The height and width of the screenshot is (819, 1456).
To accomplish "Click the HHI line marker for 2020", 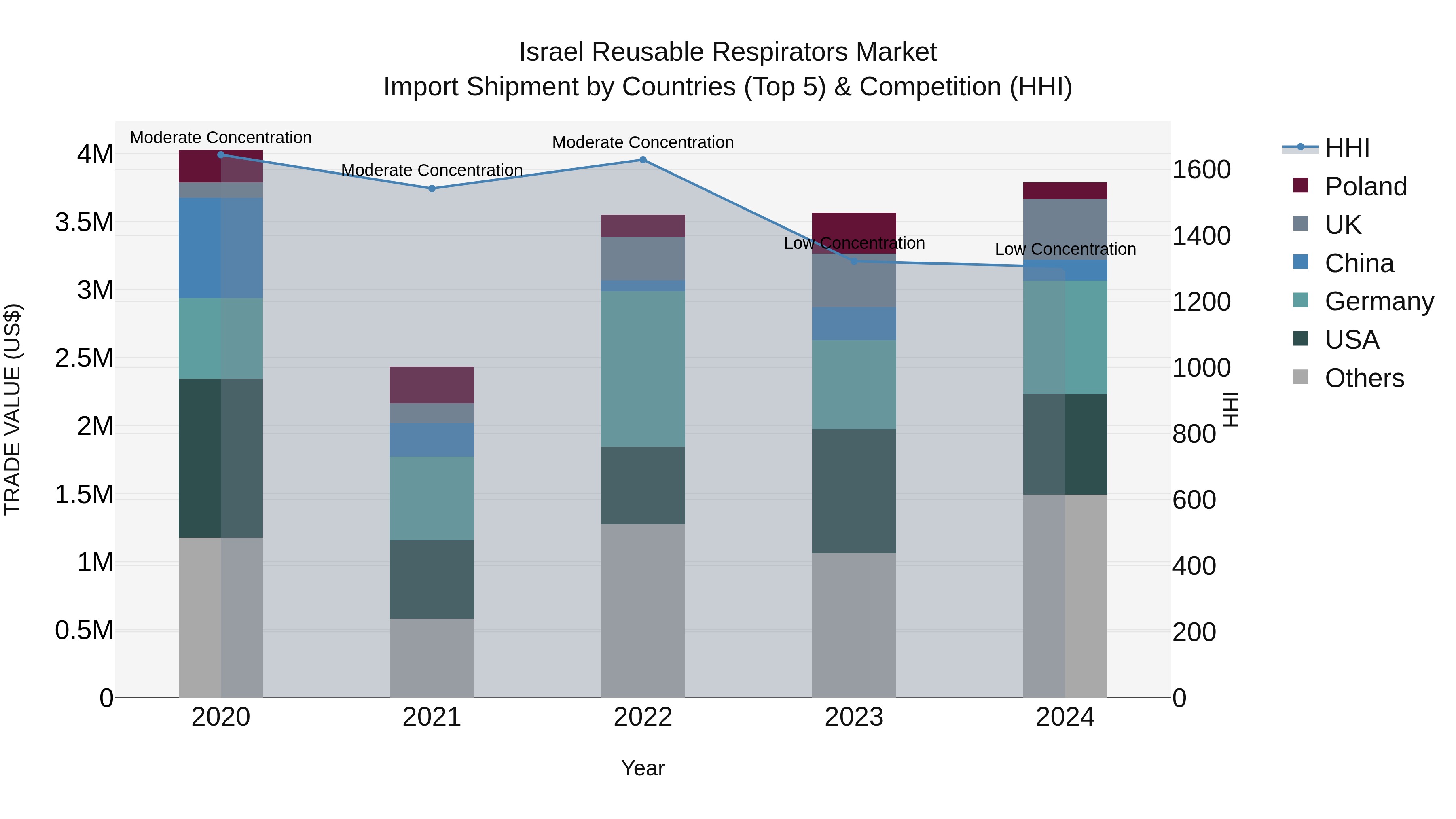I will click(221, 154).
